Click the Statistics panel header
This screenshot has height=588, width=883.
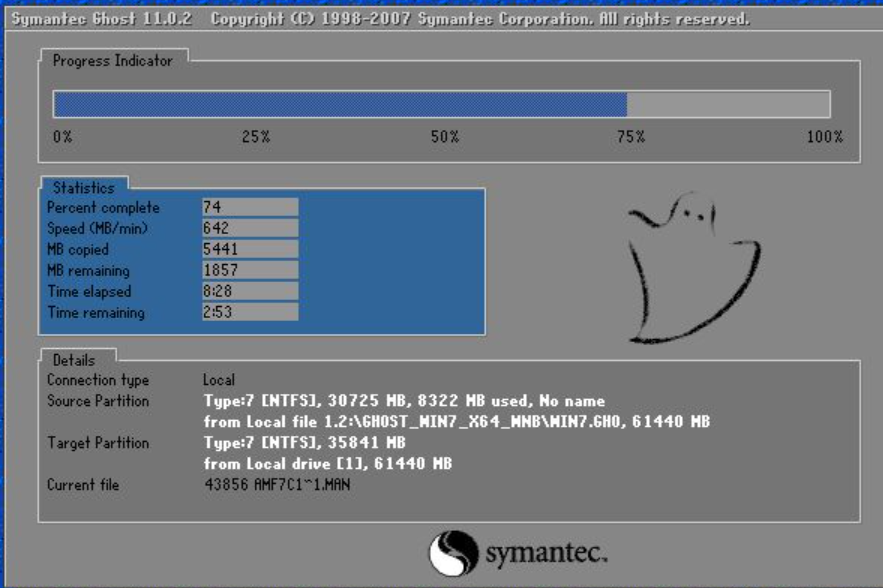84,187
